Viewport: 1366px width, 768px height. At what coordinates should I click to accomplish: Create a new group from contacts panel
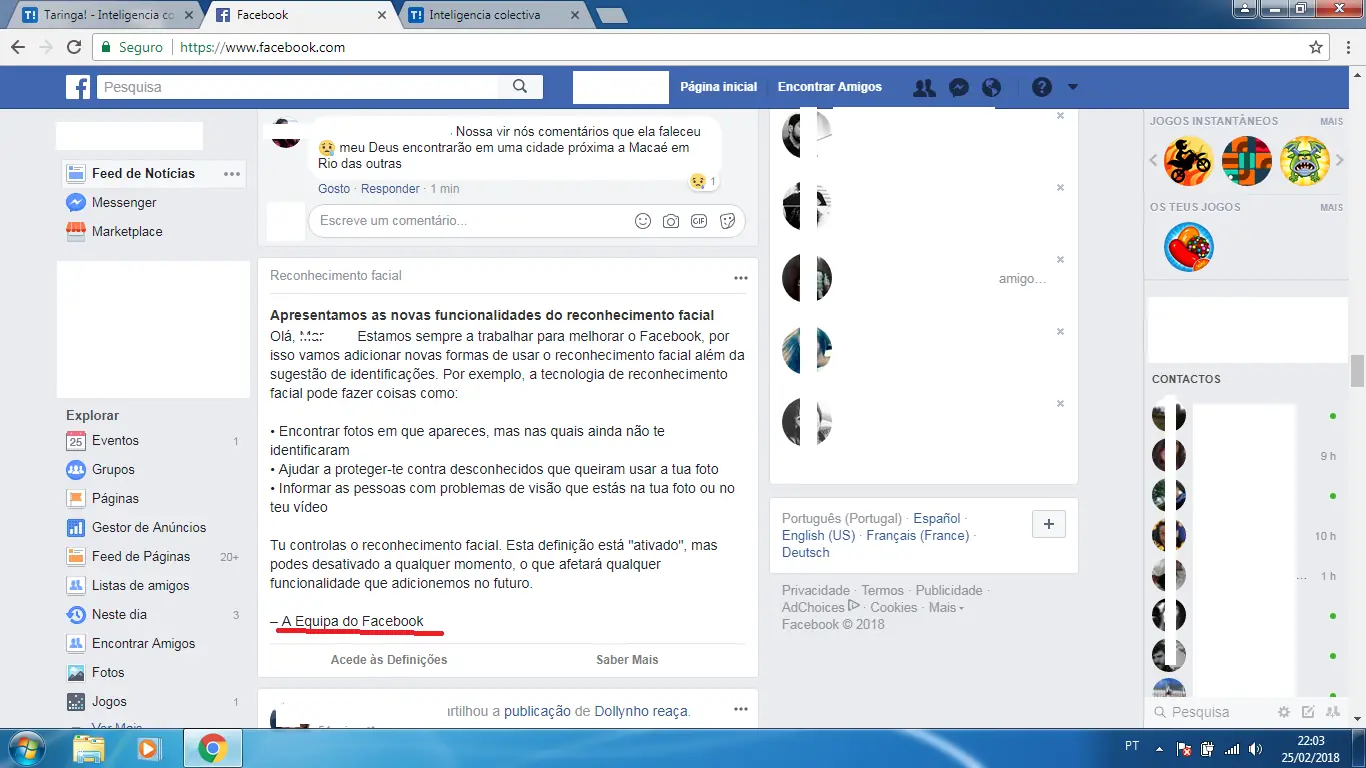click(1332, 712)
